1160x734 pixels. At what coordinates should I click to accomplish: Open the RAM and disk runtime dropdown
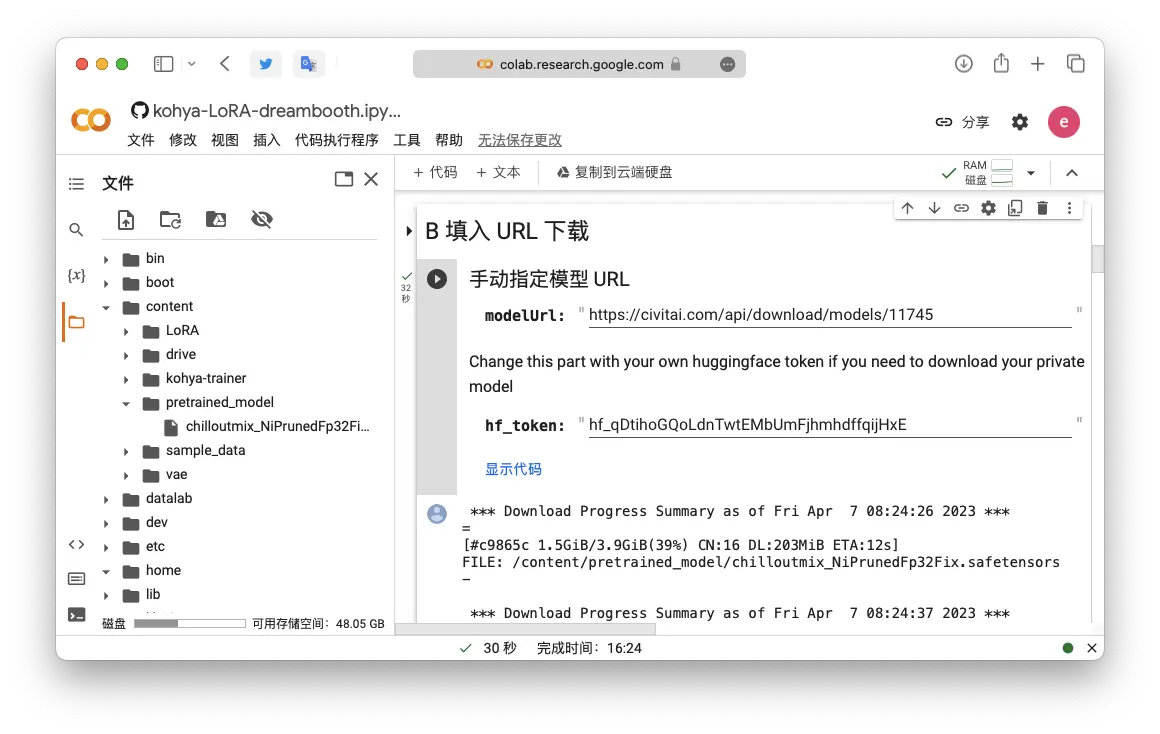pyautogui.click(x=1030, y=173)
